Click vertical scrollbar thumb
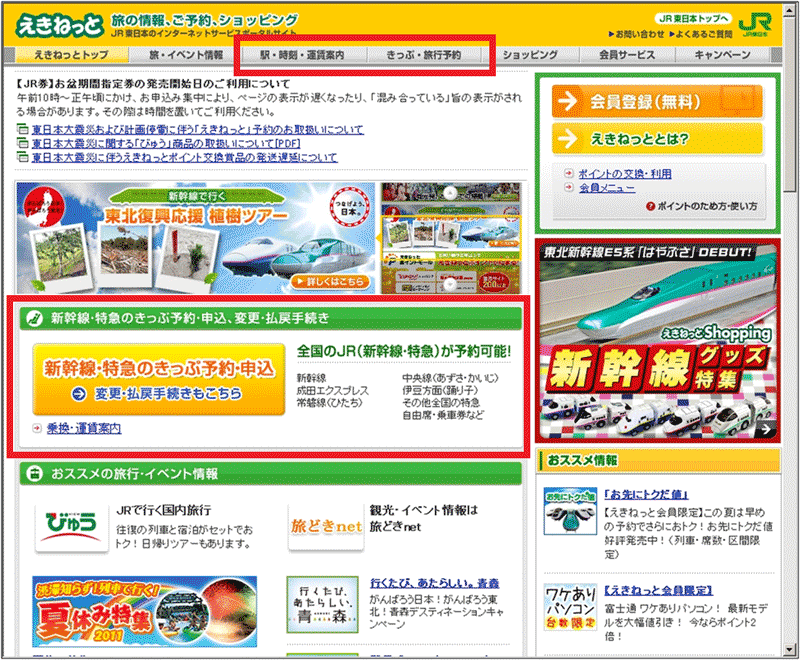Image resolution: width=800 pixels, height=660 pixels. pyautogui.click(x=791, y=104)
